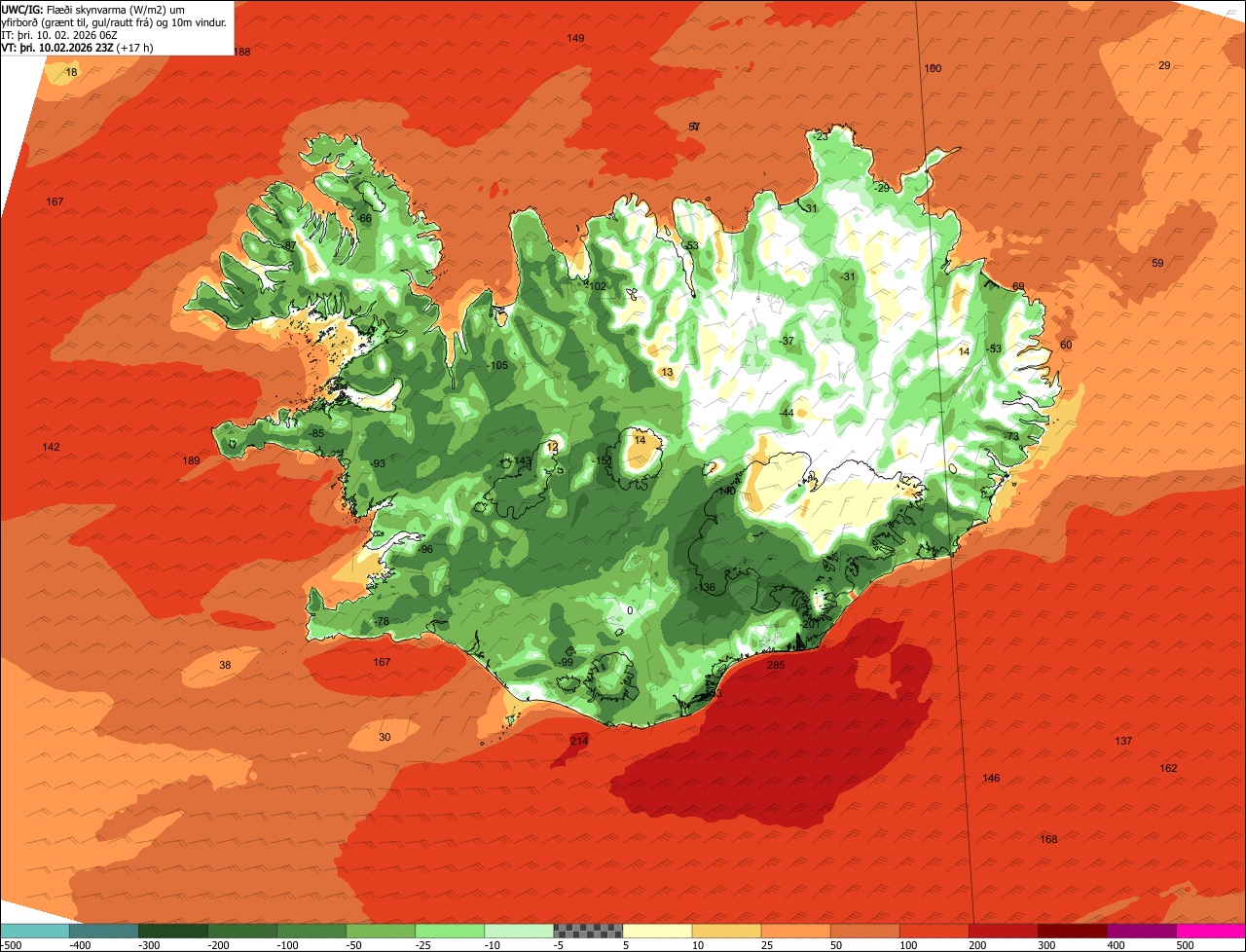Click the legend label -100
The image size is (1246, 952).
[x=287, y=944]
